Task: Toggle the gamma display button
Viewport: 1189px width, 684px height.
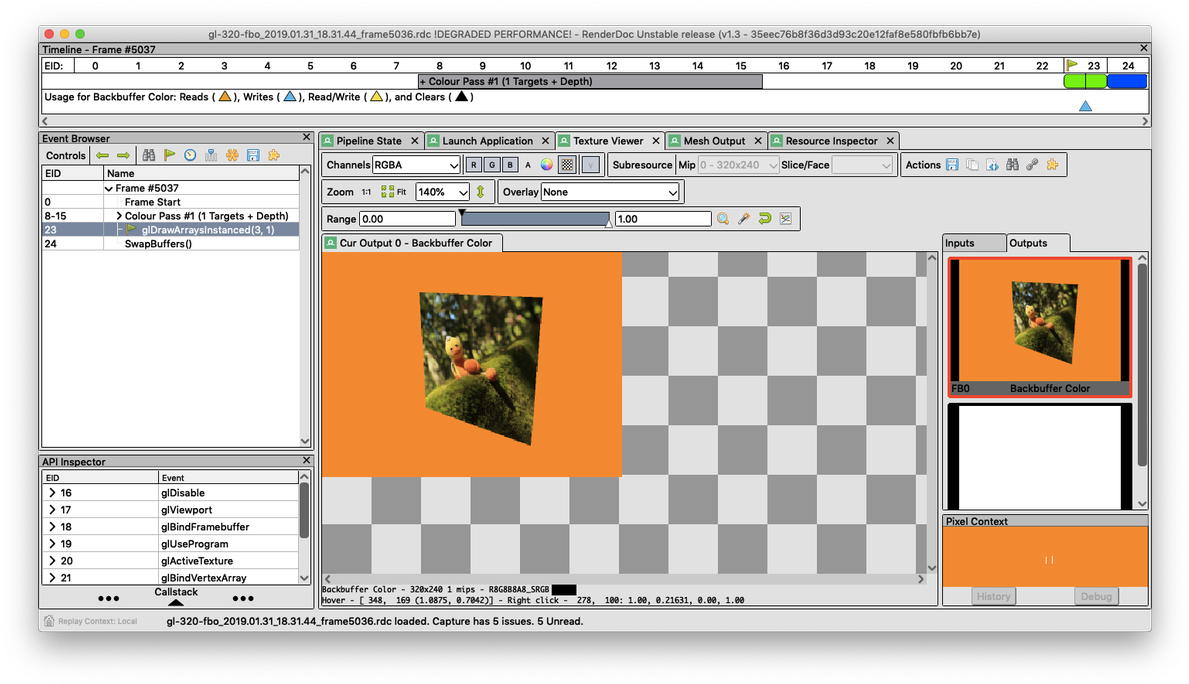Action: (591, 165)
